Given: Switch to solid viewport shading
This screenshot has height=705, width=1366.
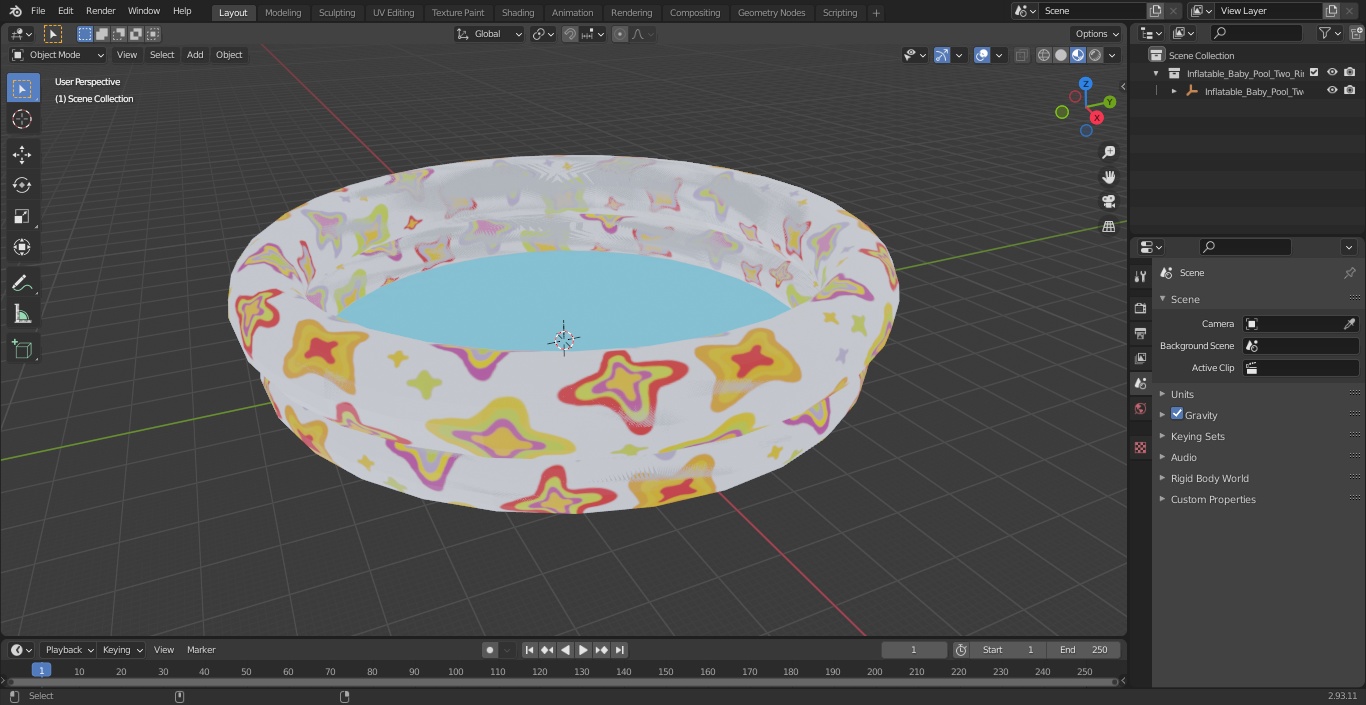Looking at the screenshot, I should [1061, 55].
